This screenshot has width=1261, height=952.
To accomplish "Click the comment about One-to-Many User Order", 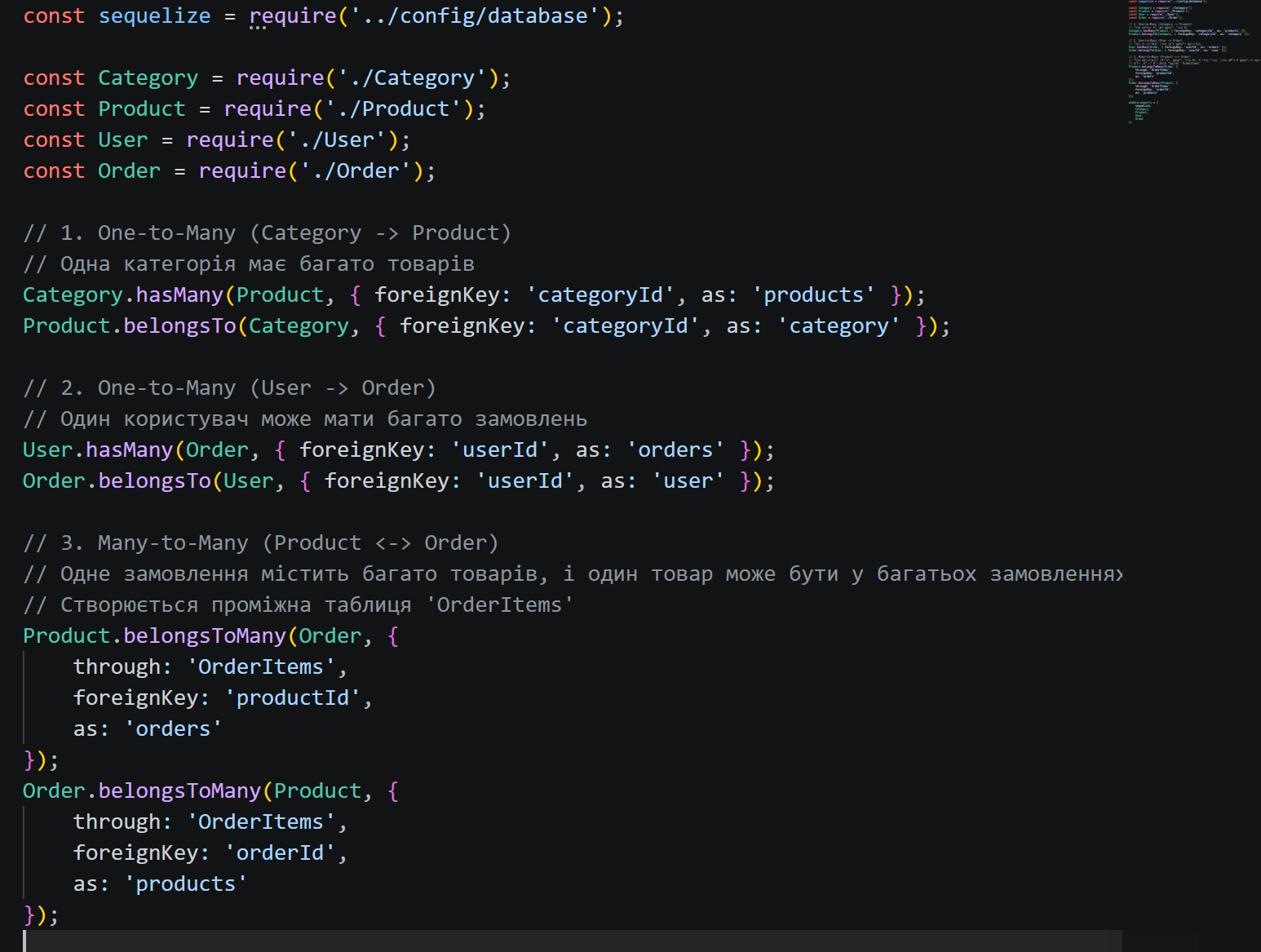I will (x=228, y=387).
